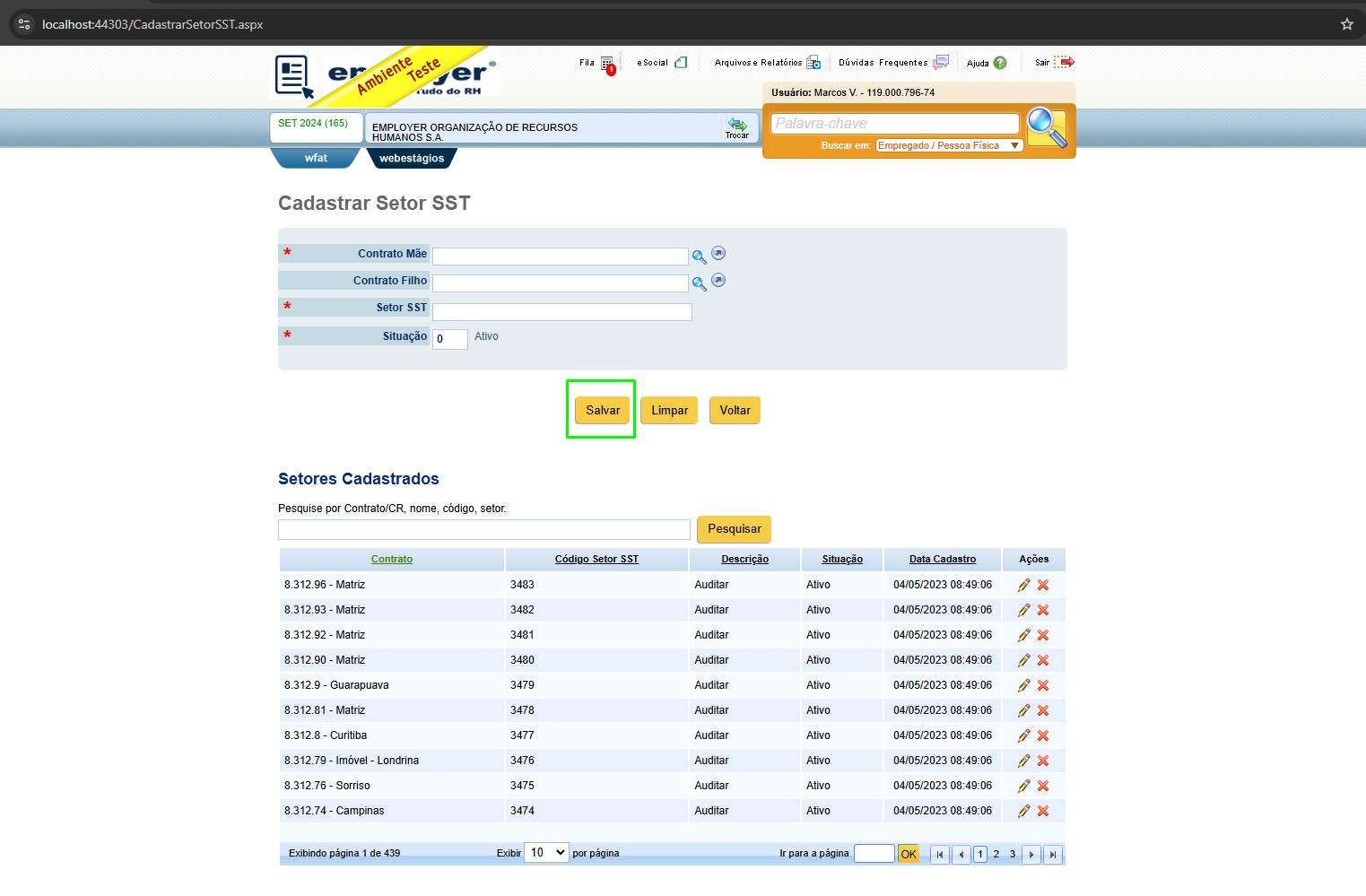
Task: Click the round arrow icon beside Contrato Filho
Action: pos(718,281)
